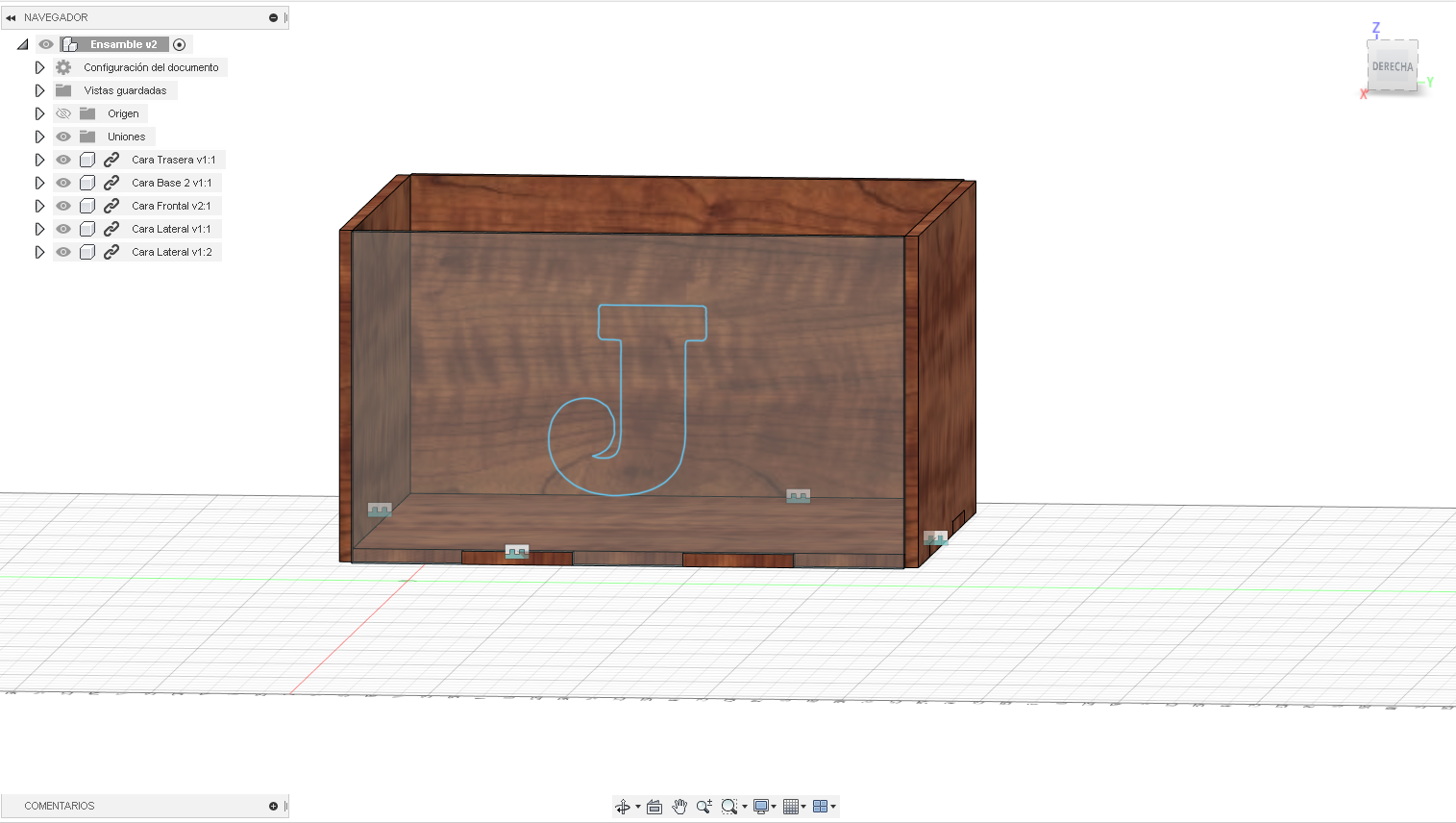The height and width of the screenshot is (823, 1456).
Task: Click the Zoom Window fit icon
Action: pyautogui.click(x=729, y=807)
